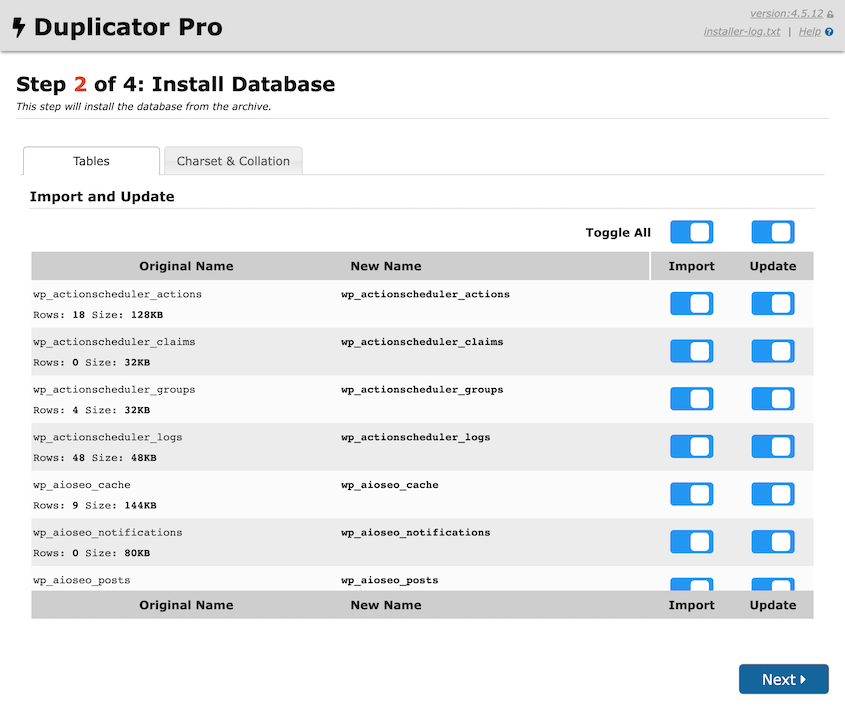Screen dimensions: 845x709
Task: Click the Original Name column header
Action: [x=186, y=266]
